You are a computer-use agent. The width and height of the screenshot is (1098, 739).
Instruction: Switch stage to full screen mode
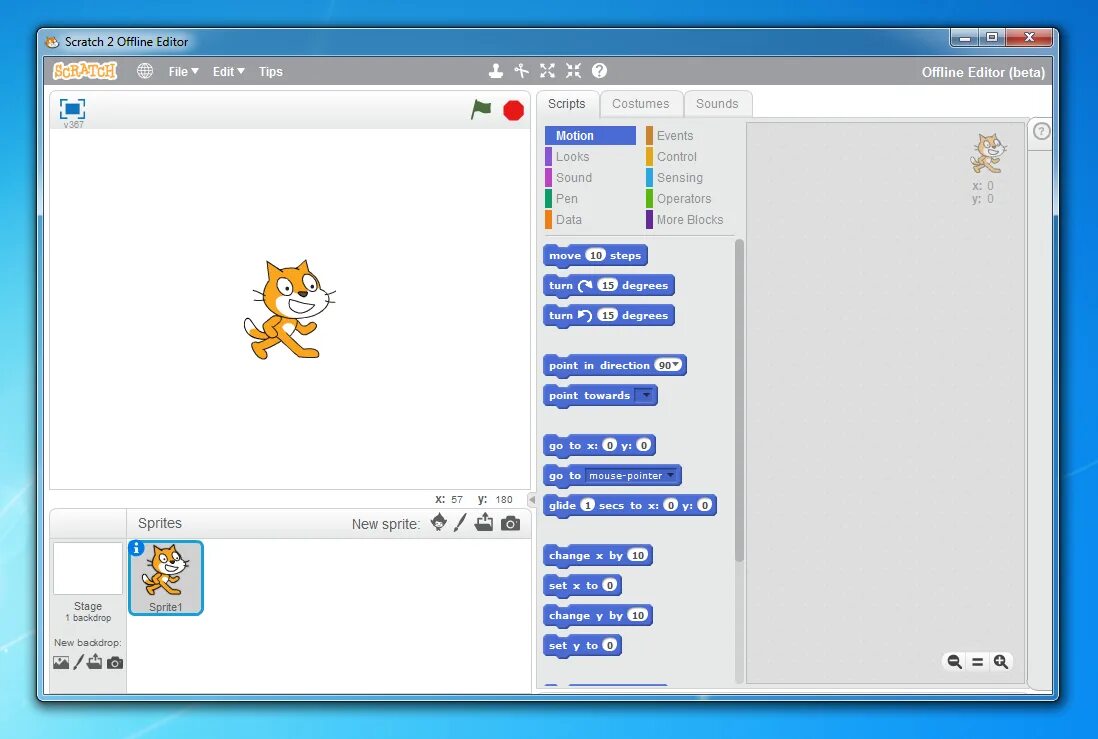tap(72, 109)
